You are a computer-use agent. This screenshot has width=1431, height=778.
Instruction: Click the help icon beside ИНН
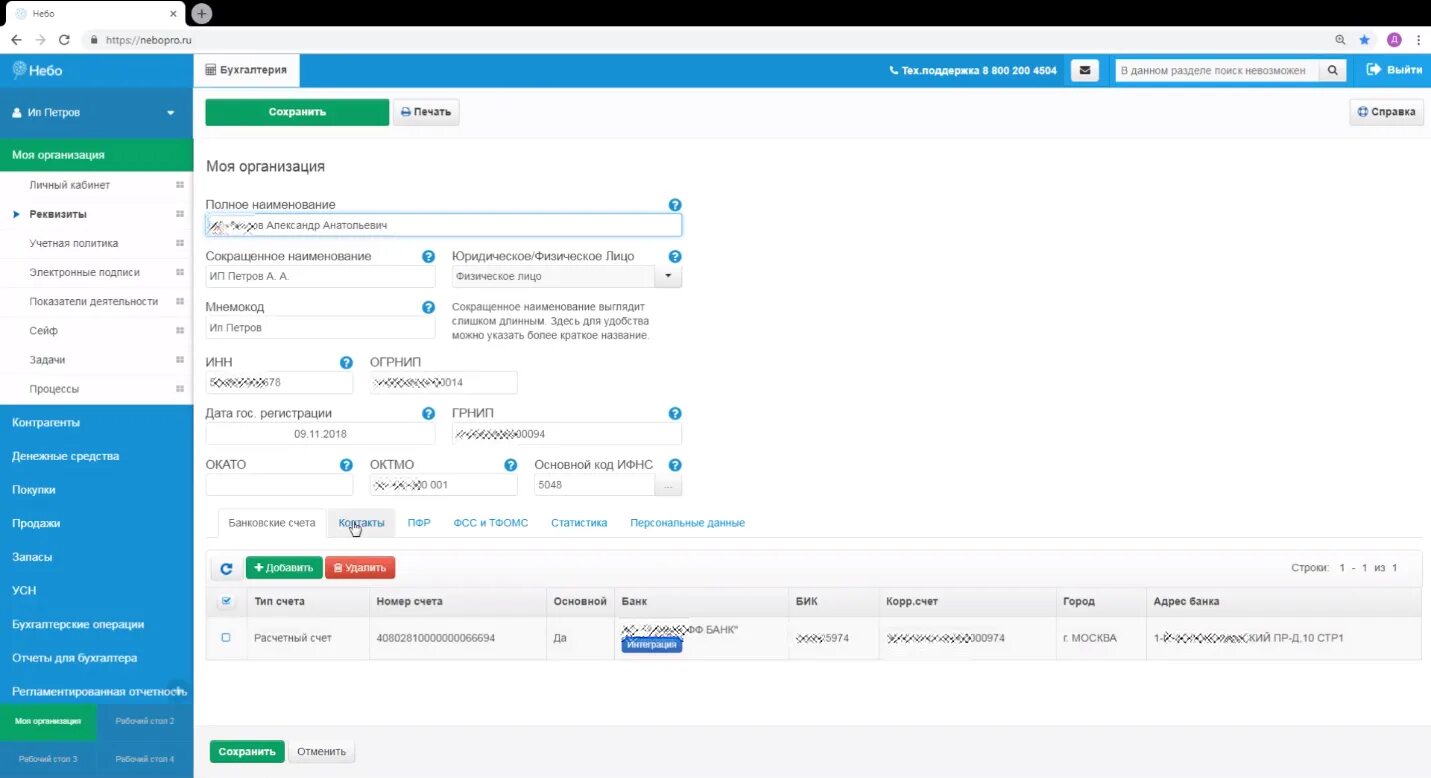[x=346, y=363]
